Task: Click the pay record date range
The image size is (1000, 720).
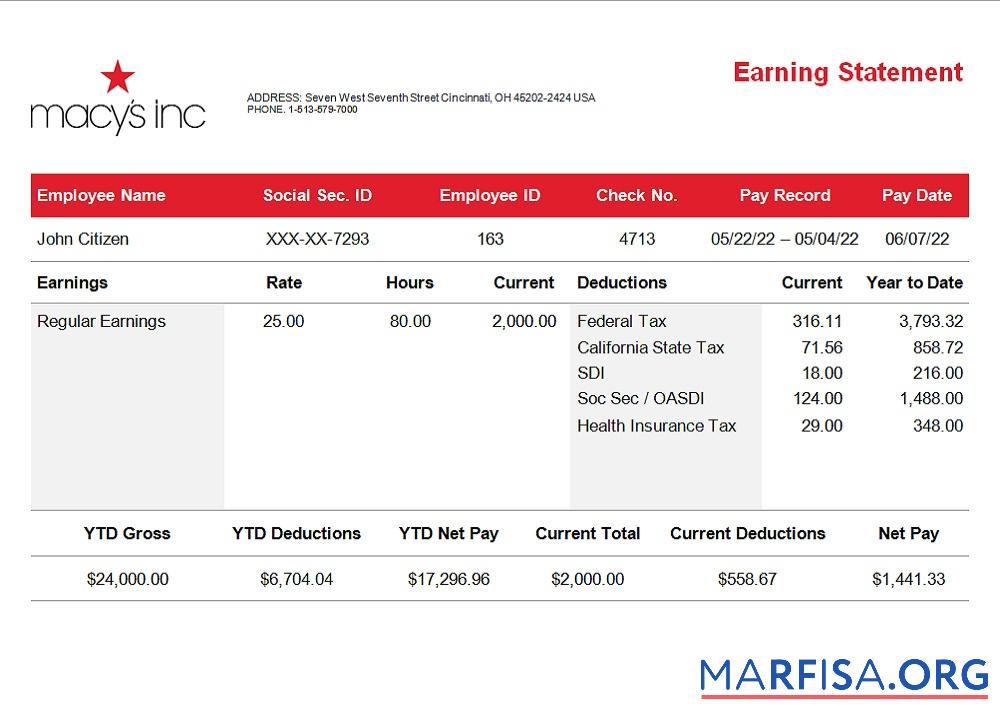Action: [785, 239]
